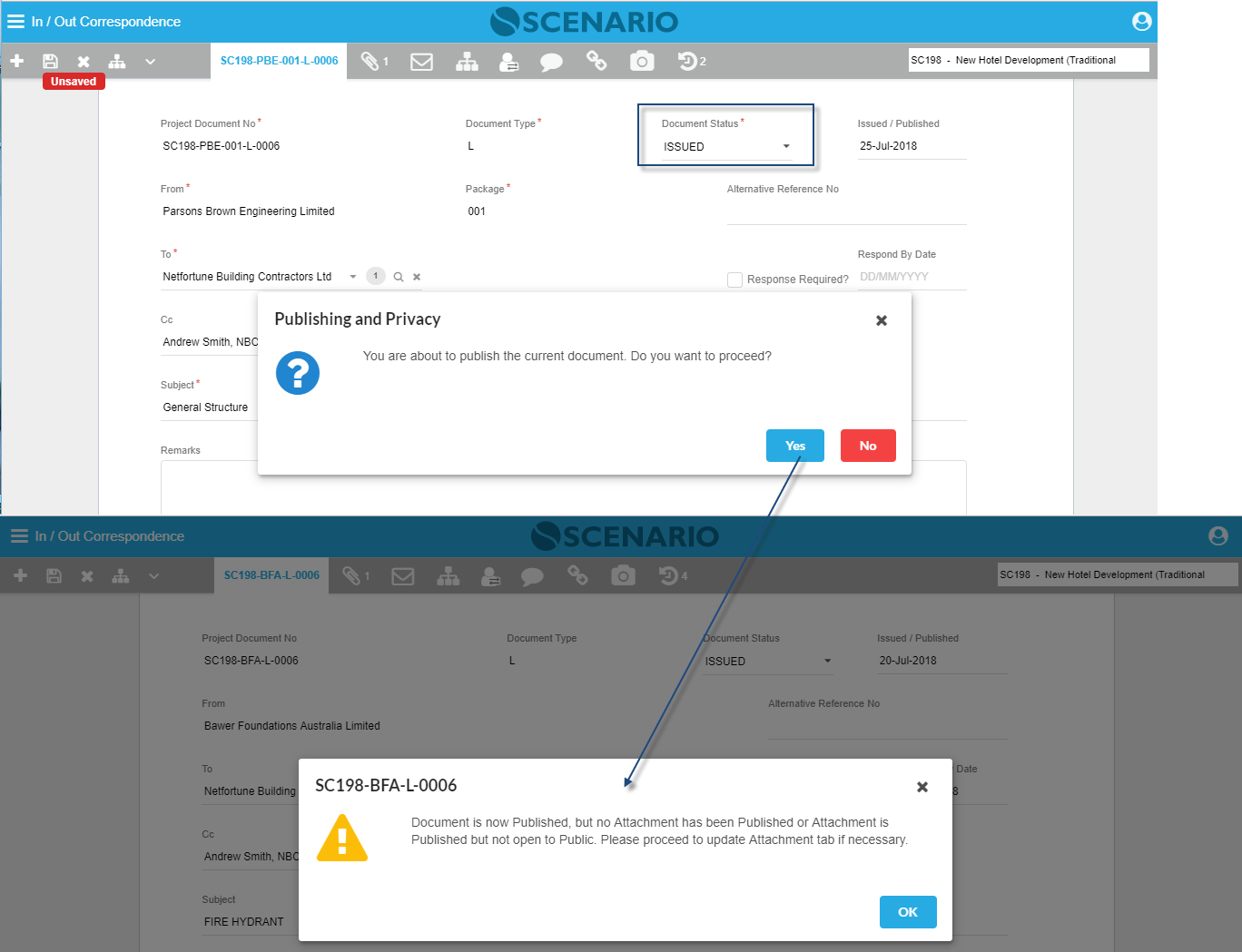
Task: Expand the toolbar chevron for more actions
Action: coord(150,62)
